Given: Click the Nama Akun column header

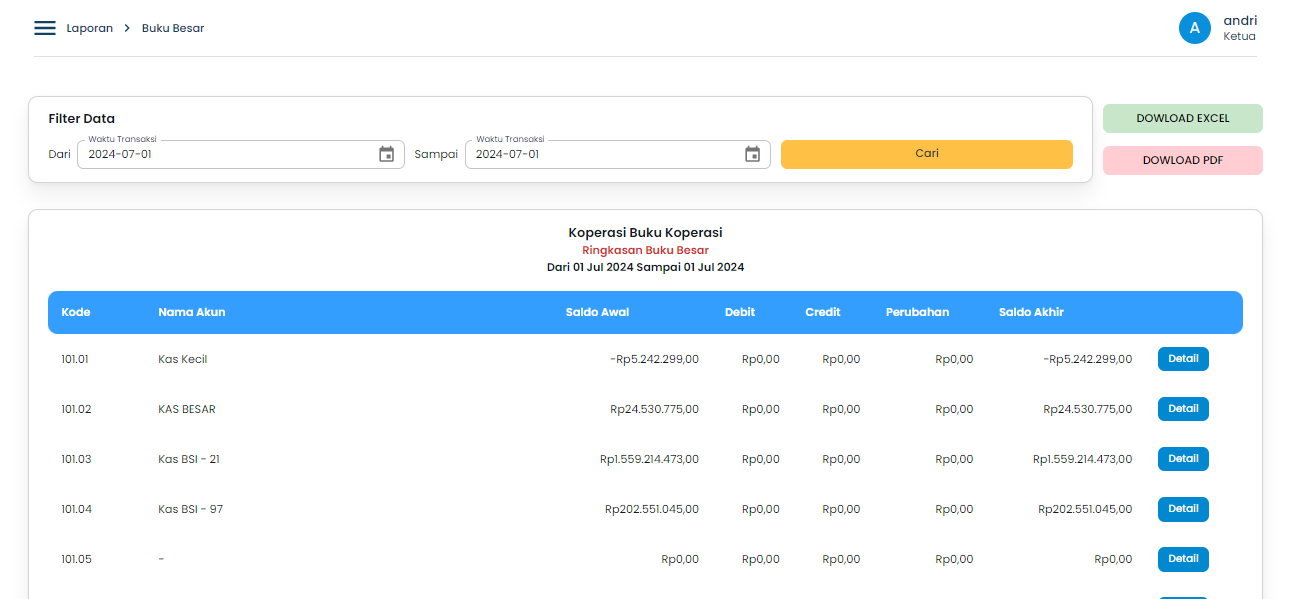Looking at the screenshot, I should [x=192, y=311].
